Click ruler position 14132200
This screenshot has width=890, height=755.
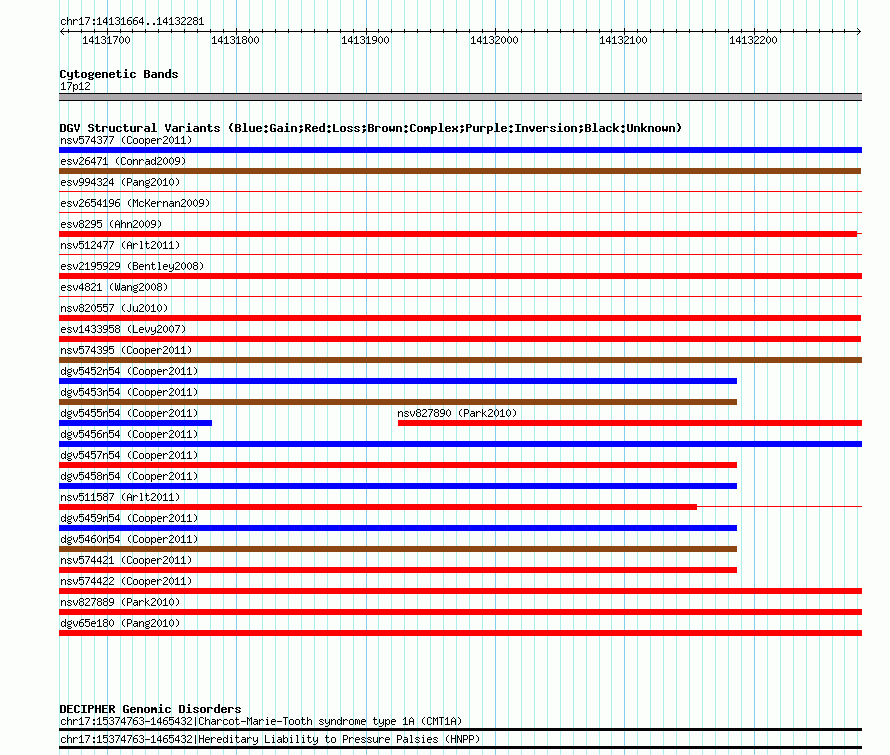[x=753, y=40]
